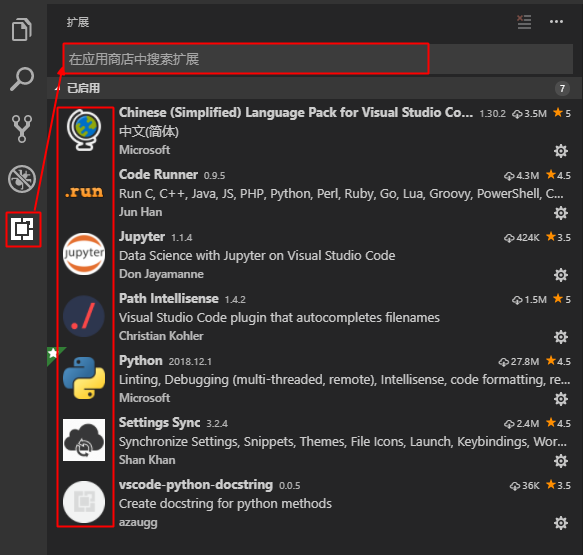Open the Python extension title

[141, 361]
